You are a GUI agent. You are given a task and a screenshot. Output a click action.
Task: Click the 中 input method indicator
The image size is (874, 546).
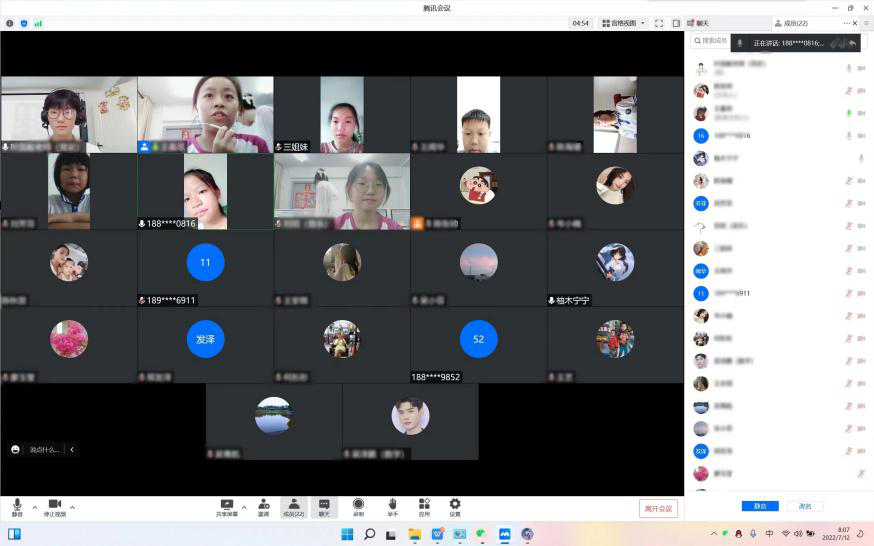[769, 534]
